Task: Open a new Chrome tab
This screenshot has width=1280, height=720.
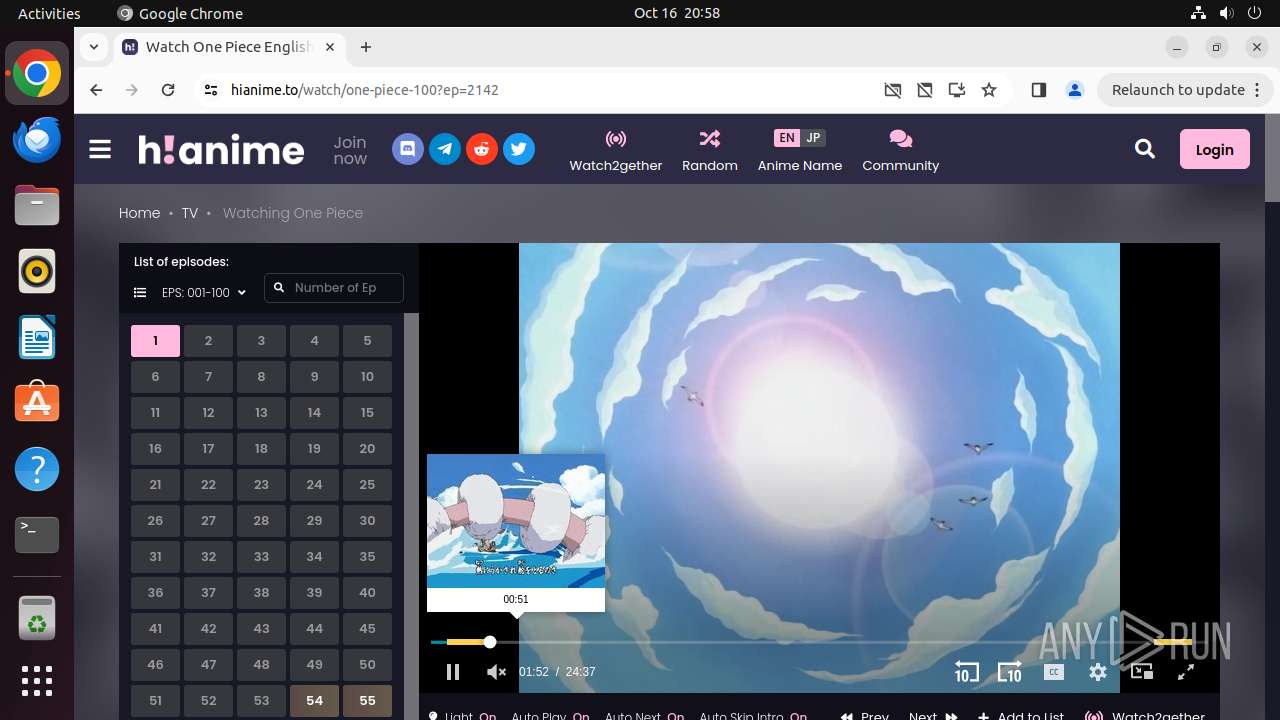Action: click(366, 47)
